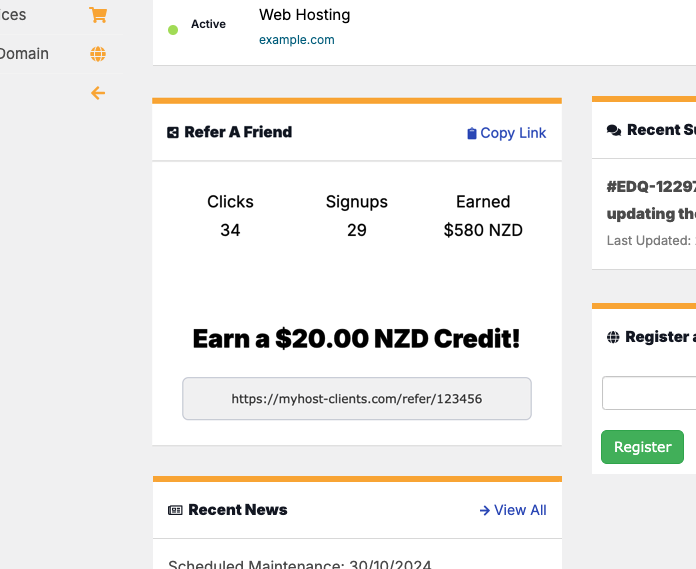
Task: Click the shopping cart icon in sidebar
Action: 97,15
